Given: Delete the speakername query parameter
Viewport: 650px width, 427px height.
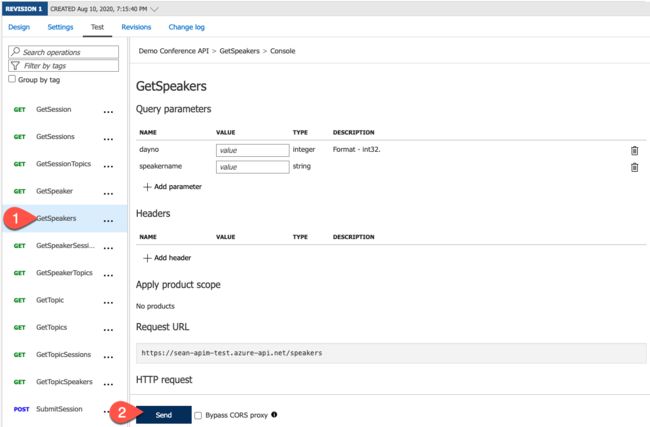Looking at the screenshot, I should pos(634,167).
